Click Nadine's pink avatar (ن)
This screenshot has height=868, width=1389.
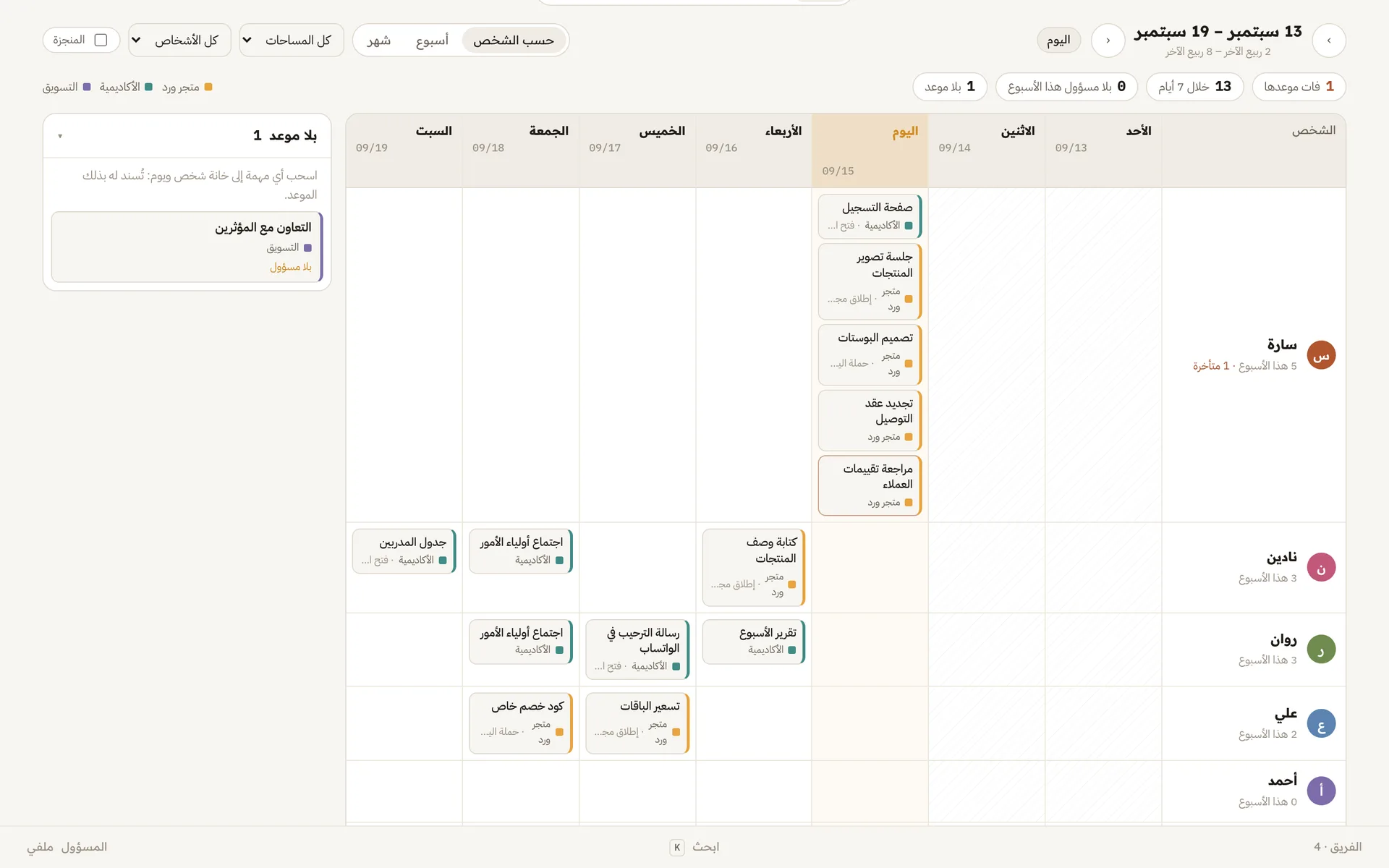click(1321, 568)
